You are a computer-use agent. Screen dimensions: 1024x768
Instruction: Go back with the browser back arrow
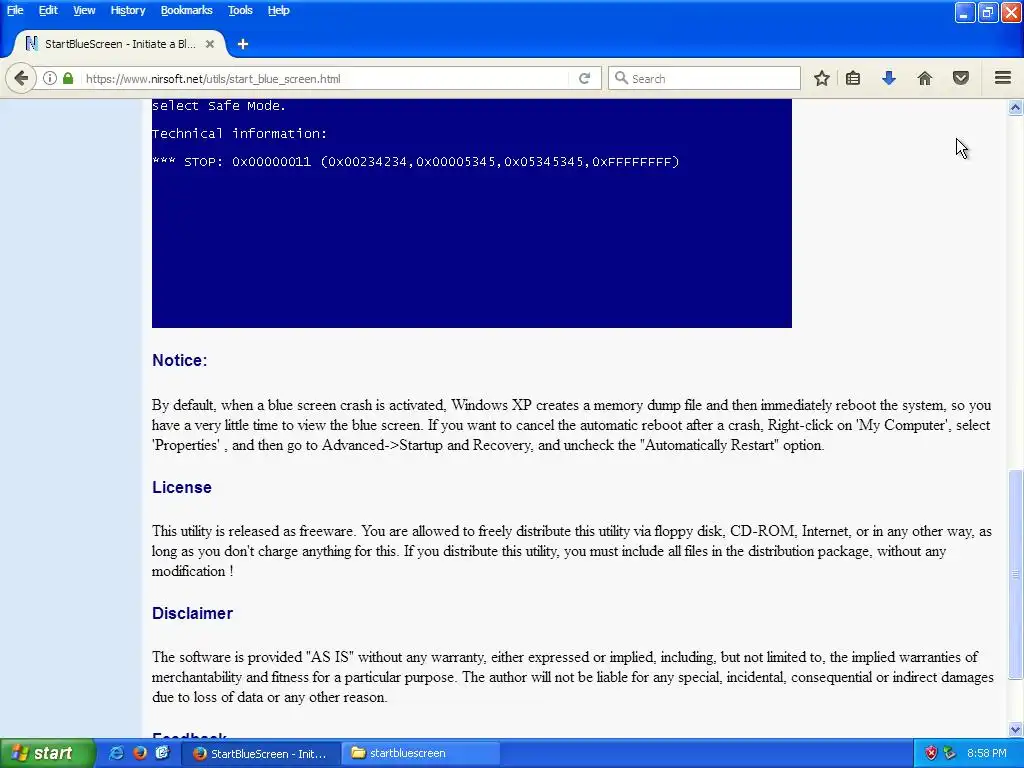21,78
